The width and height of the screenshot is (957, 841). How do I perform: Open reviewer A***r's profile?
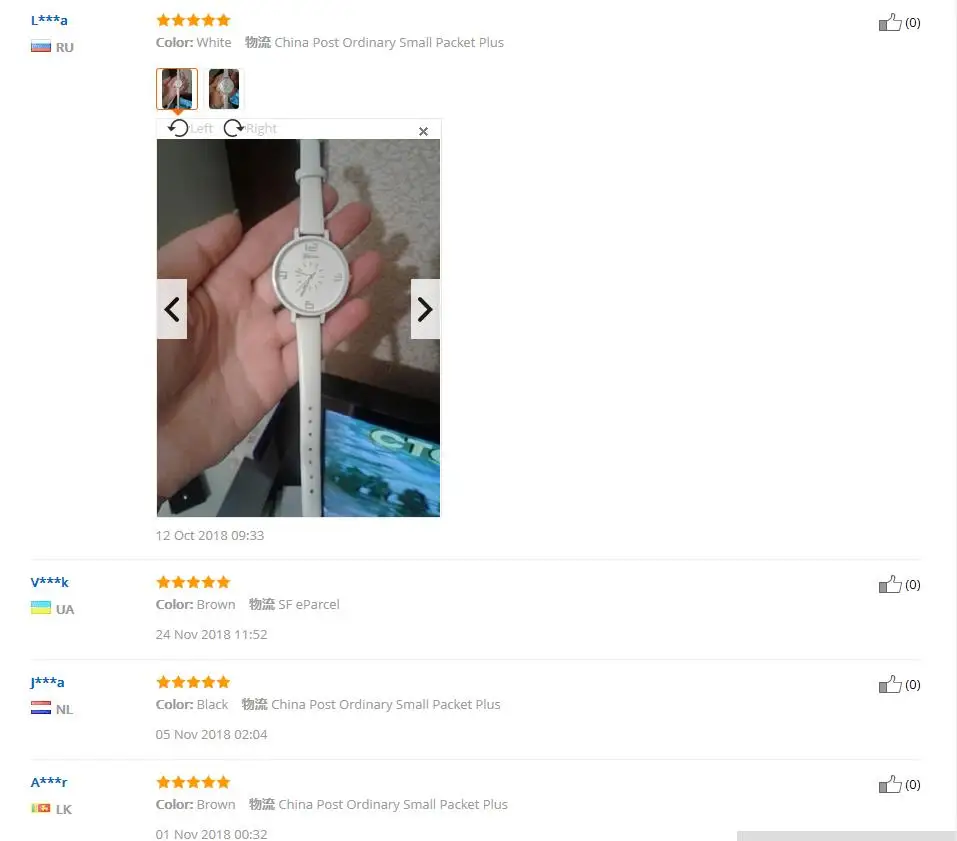coord(49,782)
